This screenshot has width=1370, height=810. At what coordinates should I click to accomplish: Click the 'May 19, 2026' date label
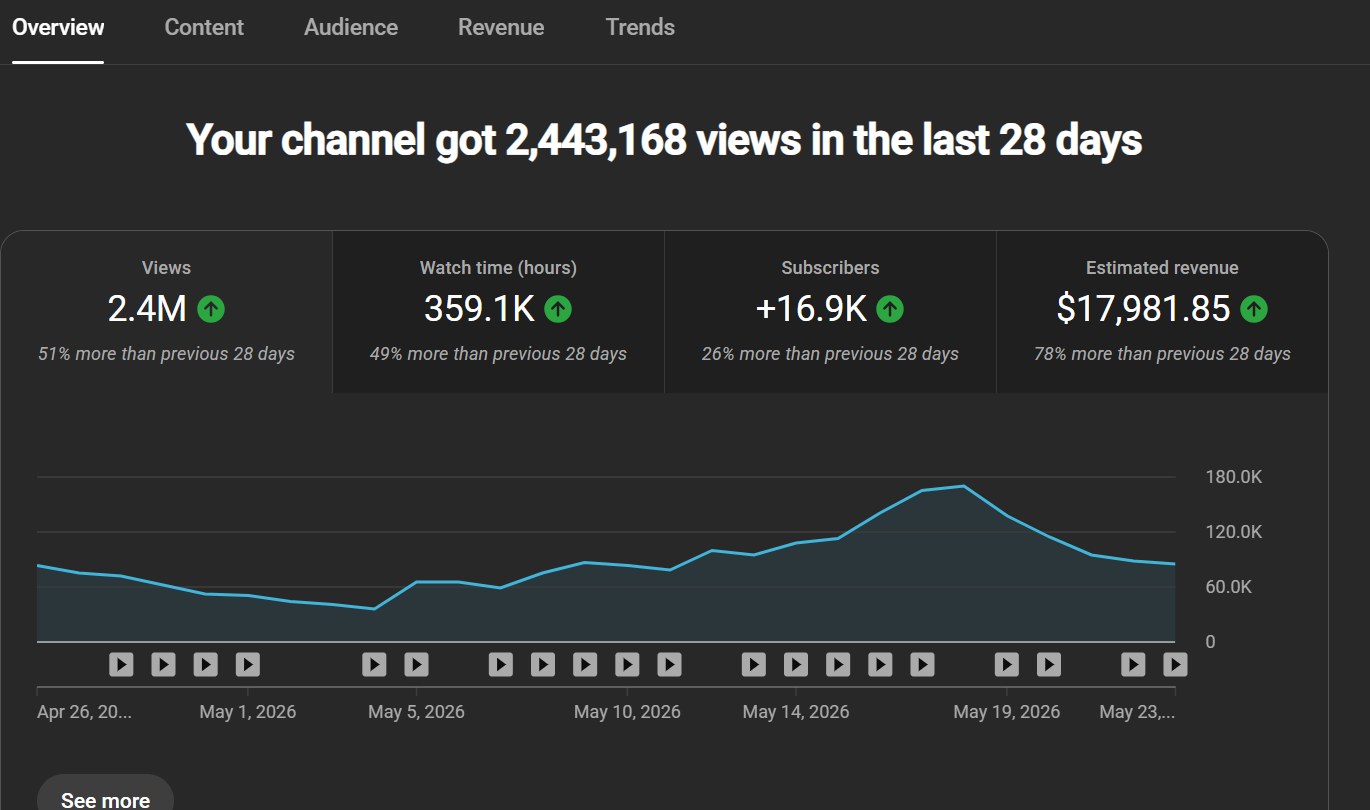click(1007, 712)
